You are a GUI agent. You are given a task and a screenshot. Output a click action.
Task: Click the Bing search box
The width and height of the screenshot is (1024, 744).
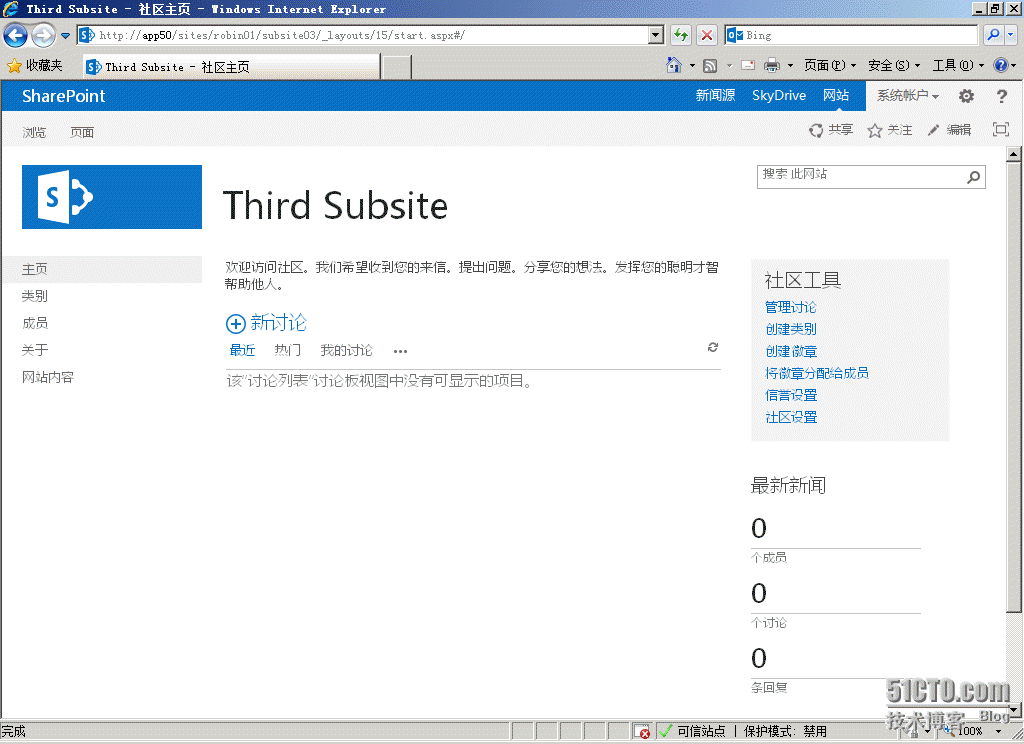click(x=852, y=35)
